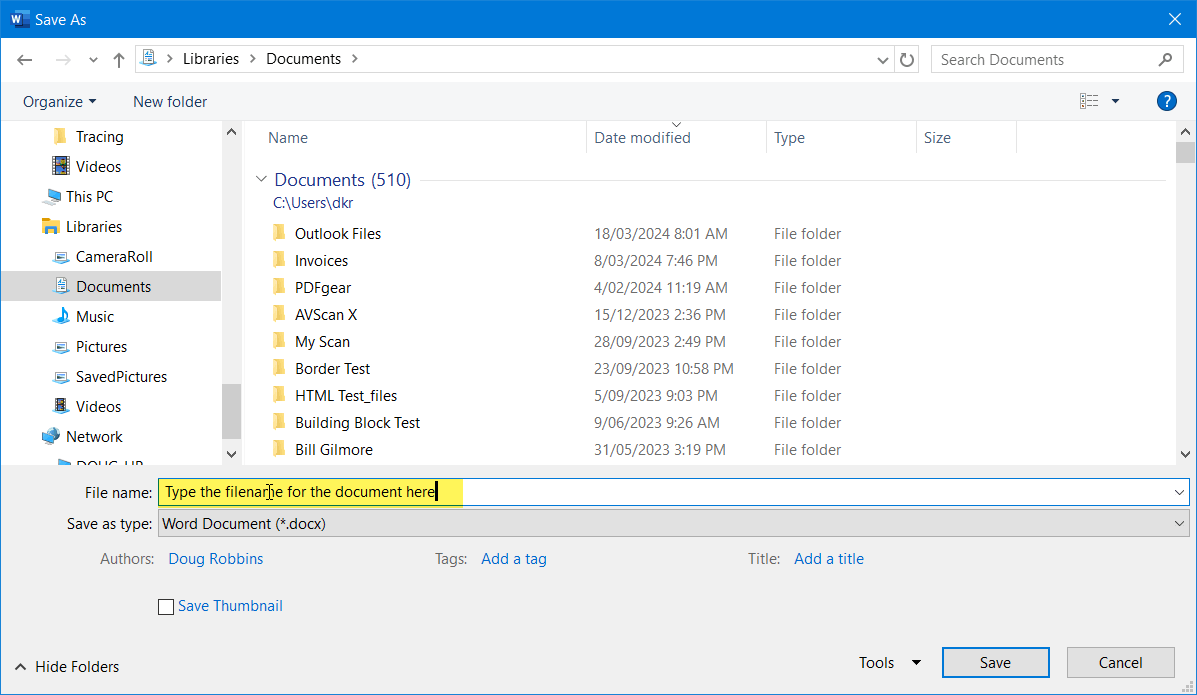Select the first Videos item under Tracing
This screenshot has width=1197, height=695.
click(x=98, y=166)
